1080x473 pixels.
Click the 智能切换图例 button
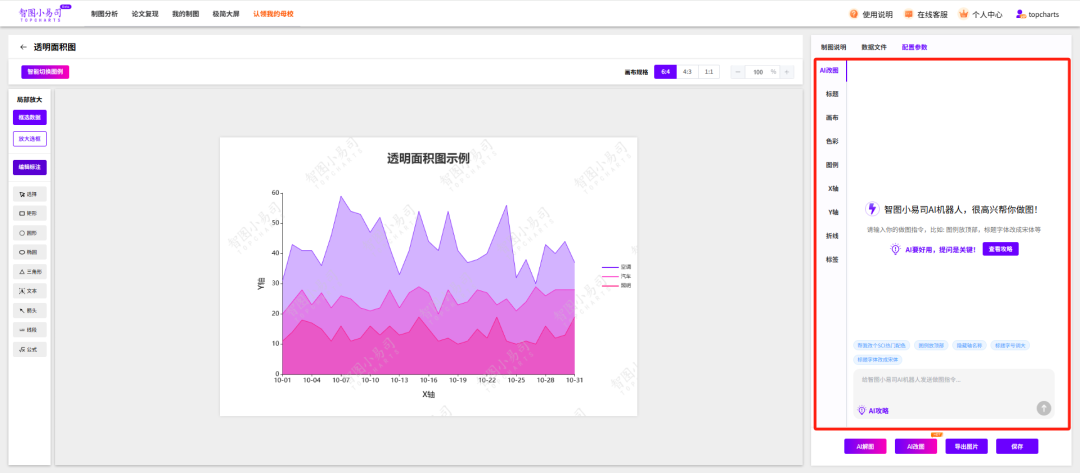click(x=45, y=72)
